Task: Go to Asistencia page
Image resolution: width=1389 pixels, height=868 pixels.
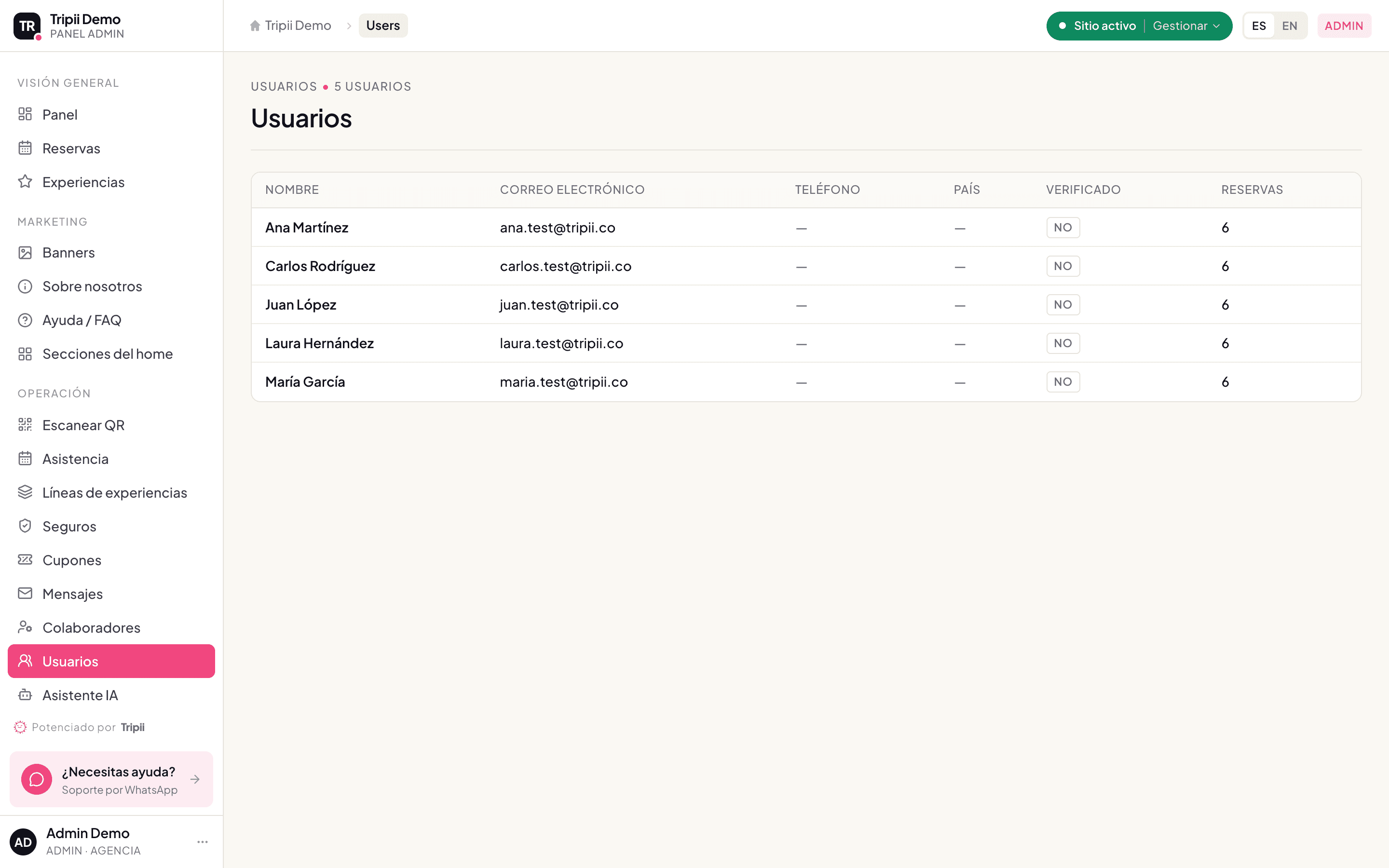Action: (111, 459)
